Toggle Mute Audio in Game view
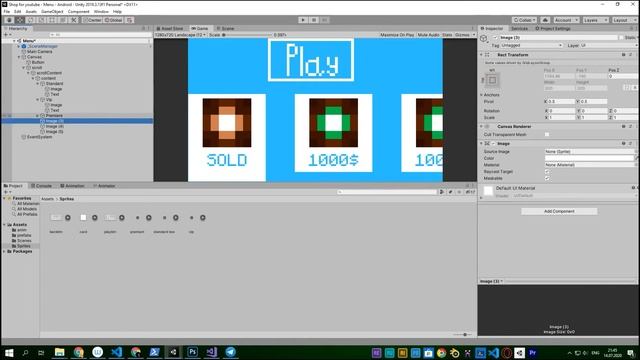Image resolution: width=640 pixels, height=360 pixels. [x=429, y=35]
